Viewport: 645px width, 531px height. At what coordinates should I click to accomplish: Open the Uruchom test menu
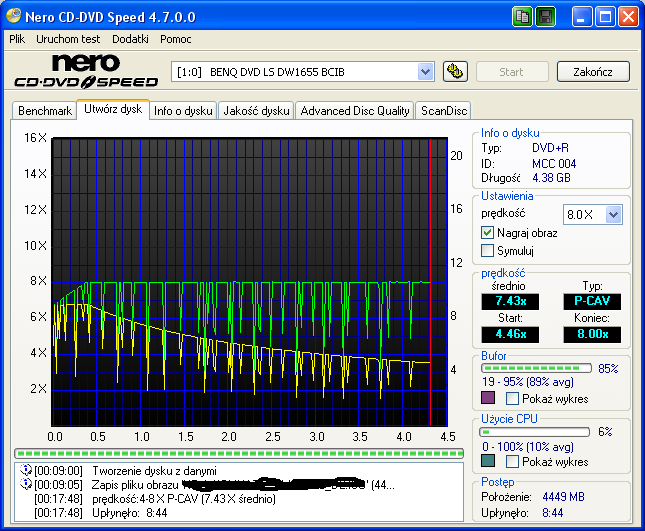pos(68,39)
